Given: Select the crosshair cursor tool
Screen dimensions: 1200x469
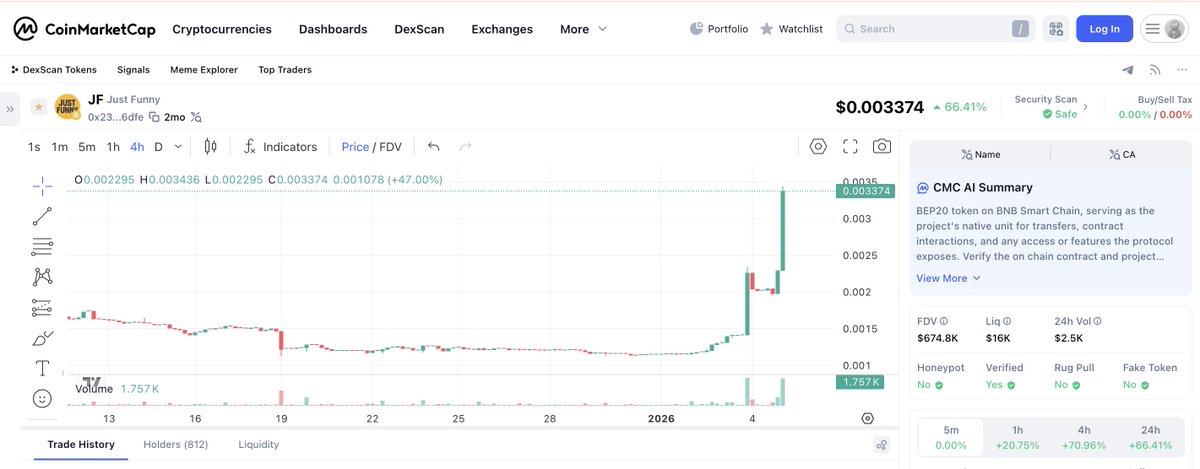Looking at the screenshot, I should [x=42, y=185].
